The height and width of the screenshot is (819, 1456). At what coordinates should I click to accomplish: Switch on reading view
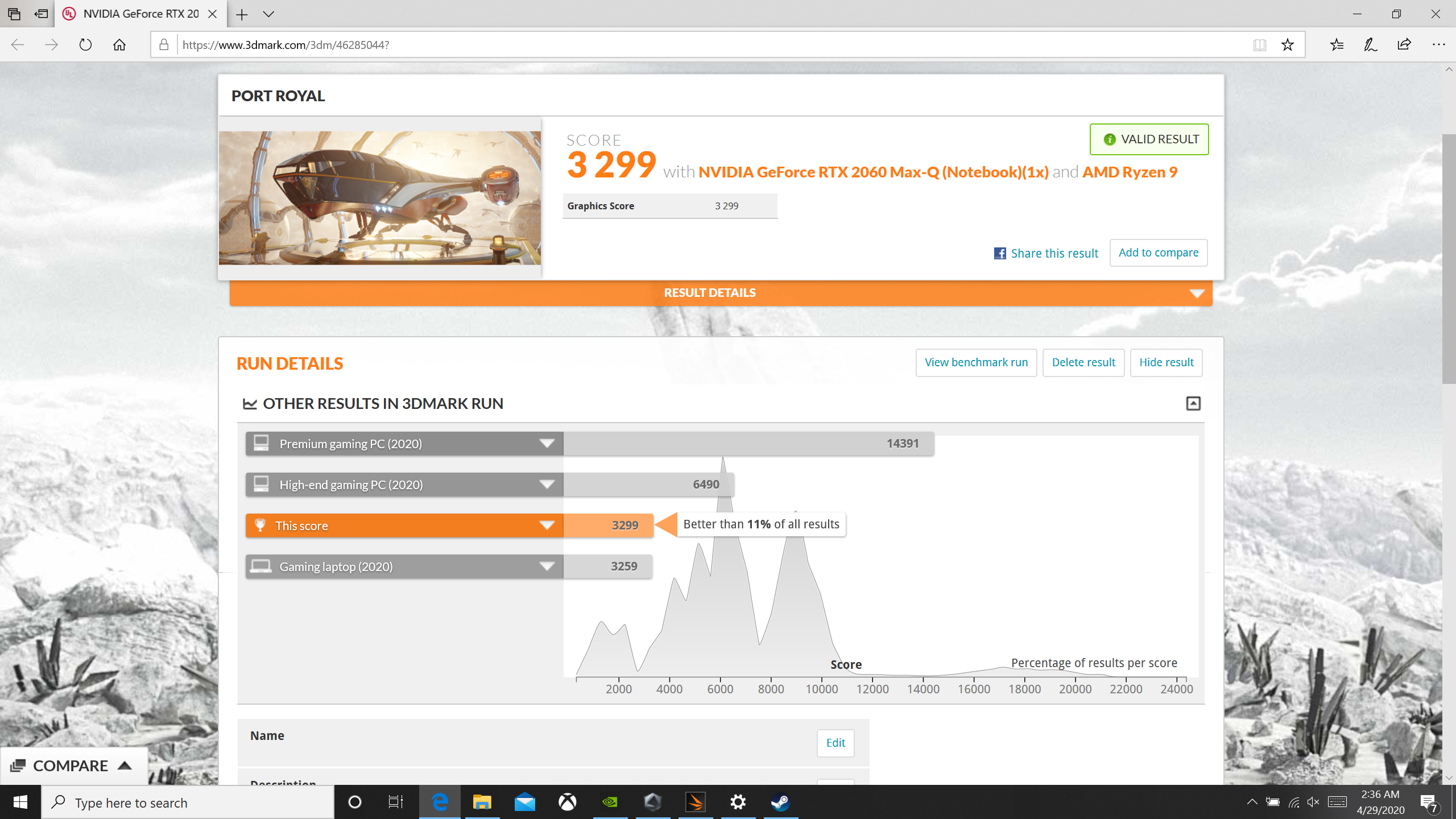[1259, 44]
